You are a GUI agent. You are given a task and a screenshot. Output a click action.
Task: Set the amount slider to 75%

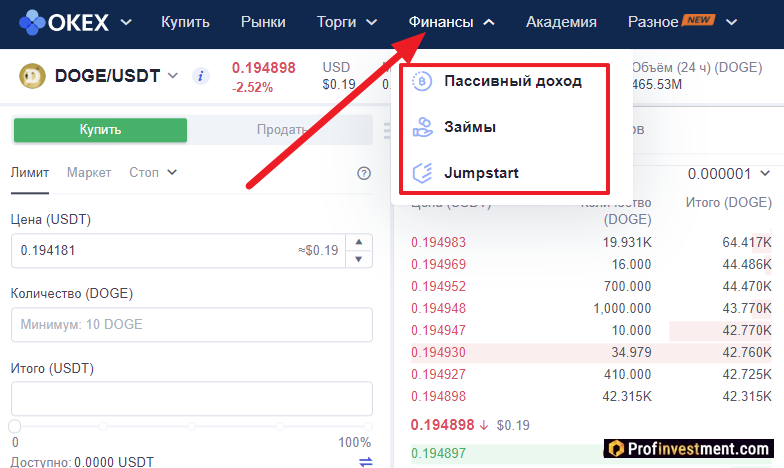tap(280, 426)
